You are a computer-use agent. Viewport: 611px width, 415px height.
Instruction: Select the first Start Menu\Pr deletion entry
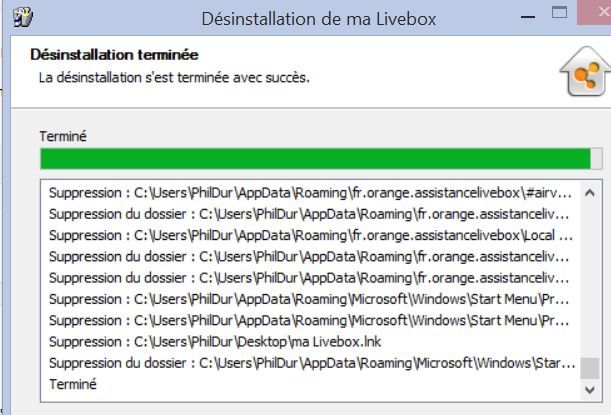pyautogui.click(x=311, y=299)
